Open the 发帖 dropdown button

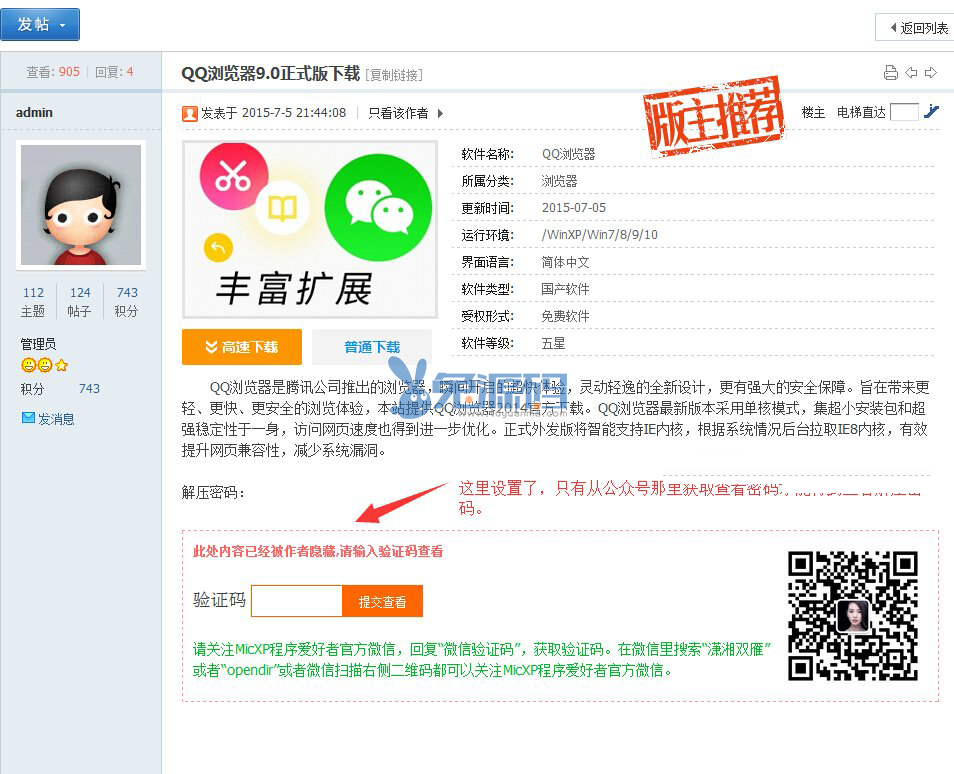pos(40,24)
